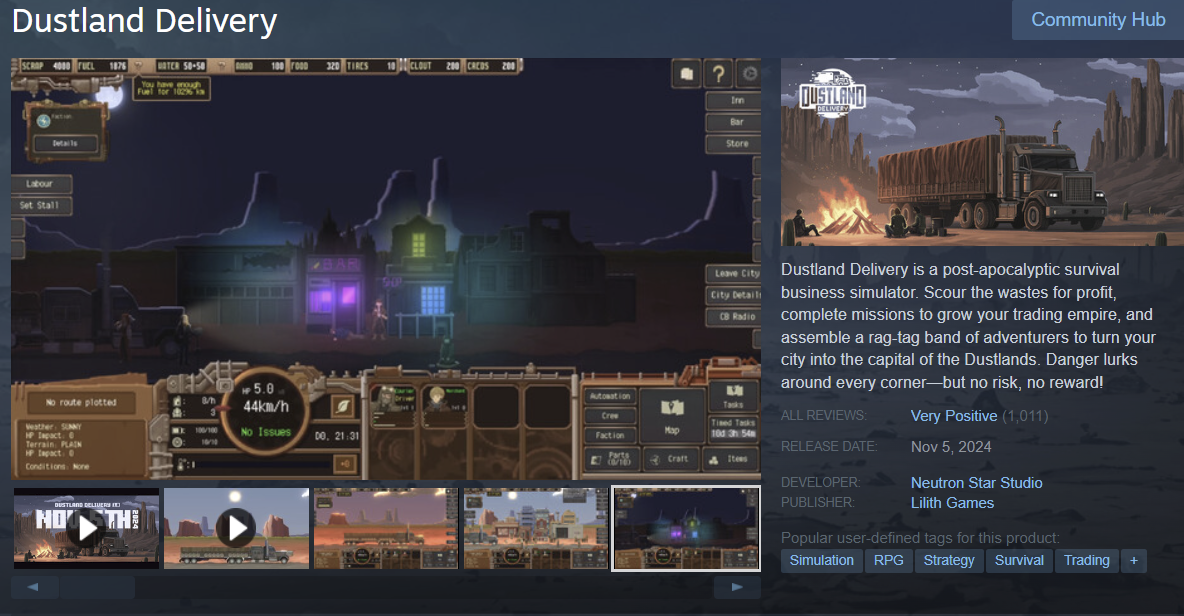
Task: Click the Map icon button in game screenshot
Action: [x=672, y=415]
